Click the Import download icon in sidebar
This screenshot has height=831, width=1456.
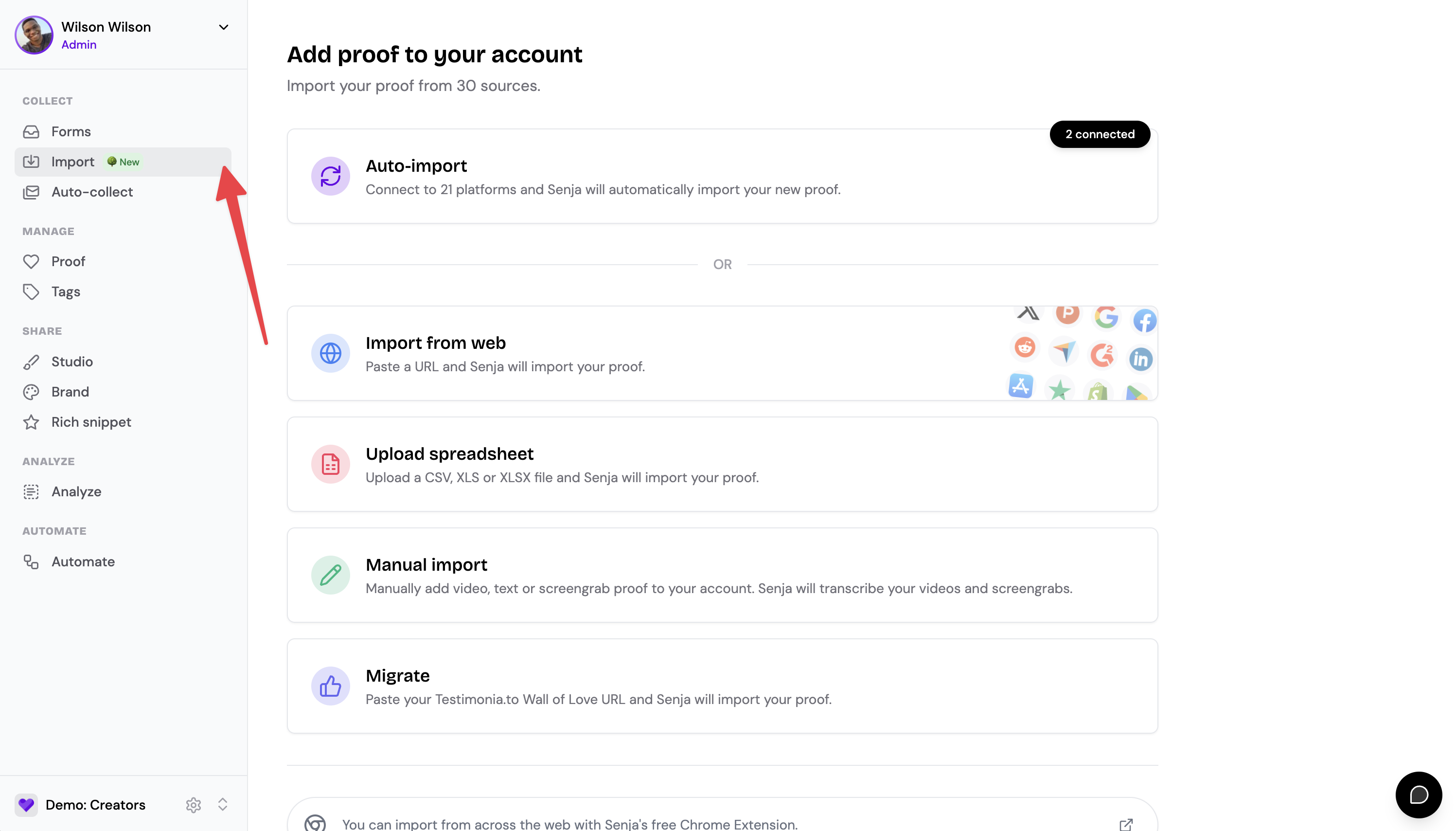point(32,162)
